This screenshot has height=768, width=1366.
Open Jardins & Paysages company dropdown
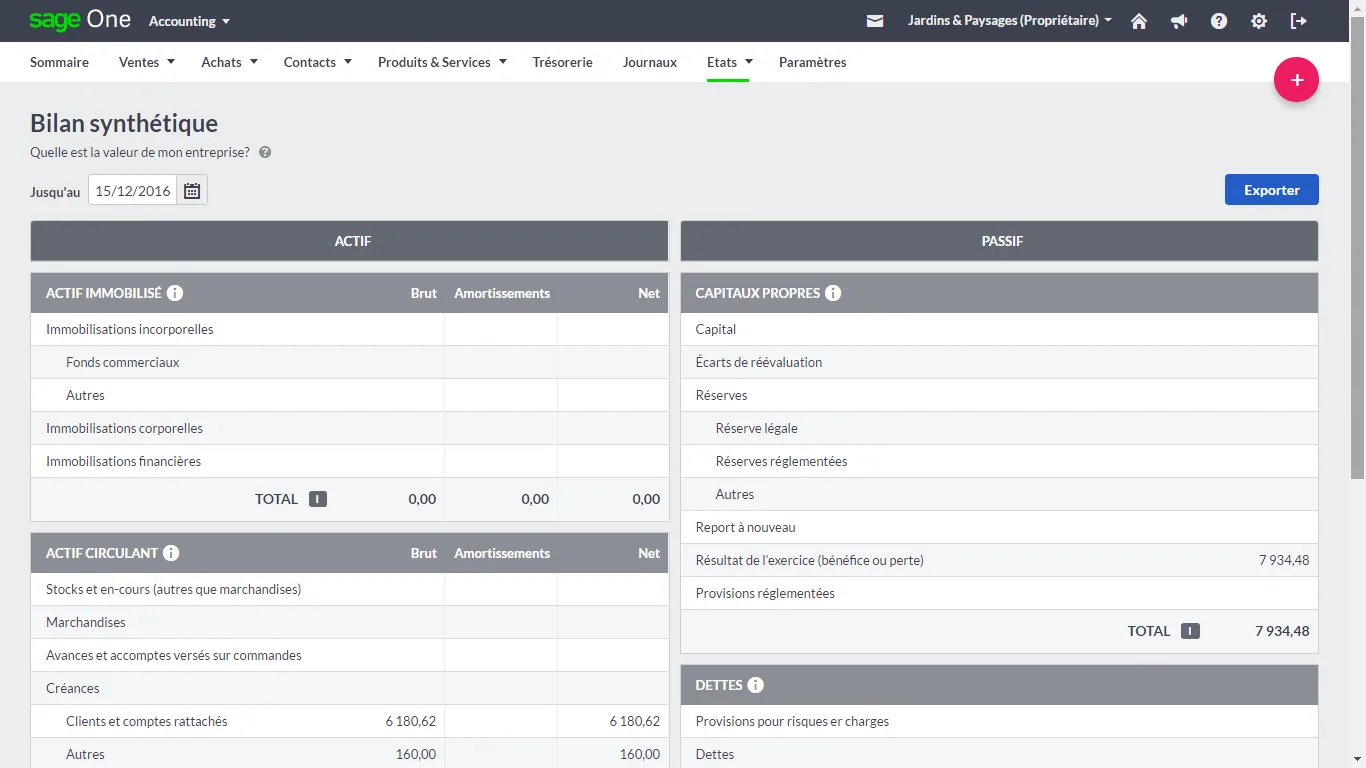tap(1010, 21)
